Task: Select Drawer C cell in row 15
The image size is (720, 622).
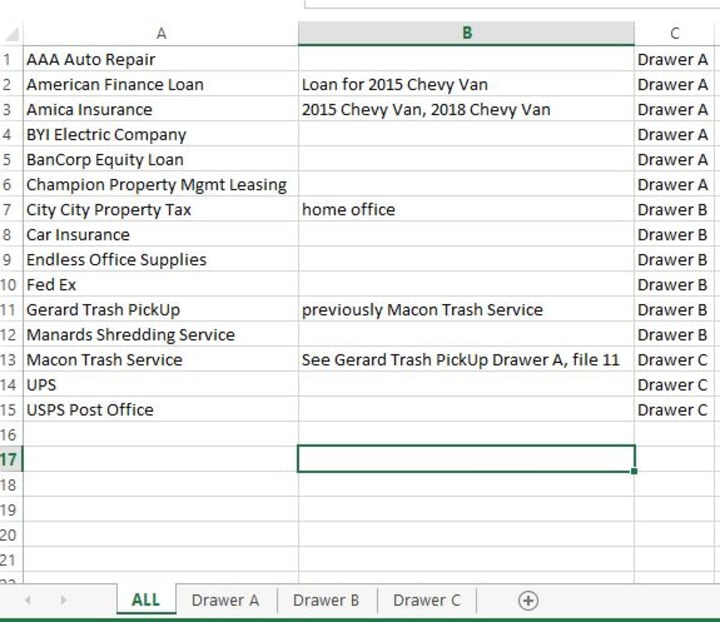Action: click(x=674, y=409)
